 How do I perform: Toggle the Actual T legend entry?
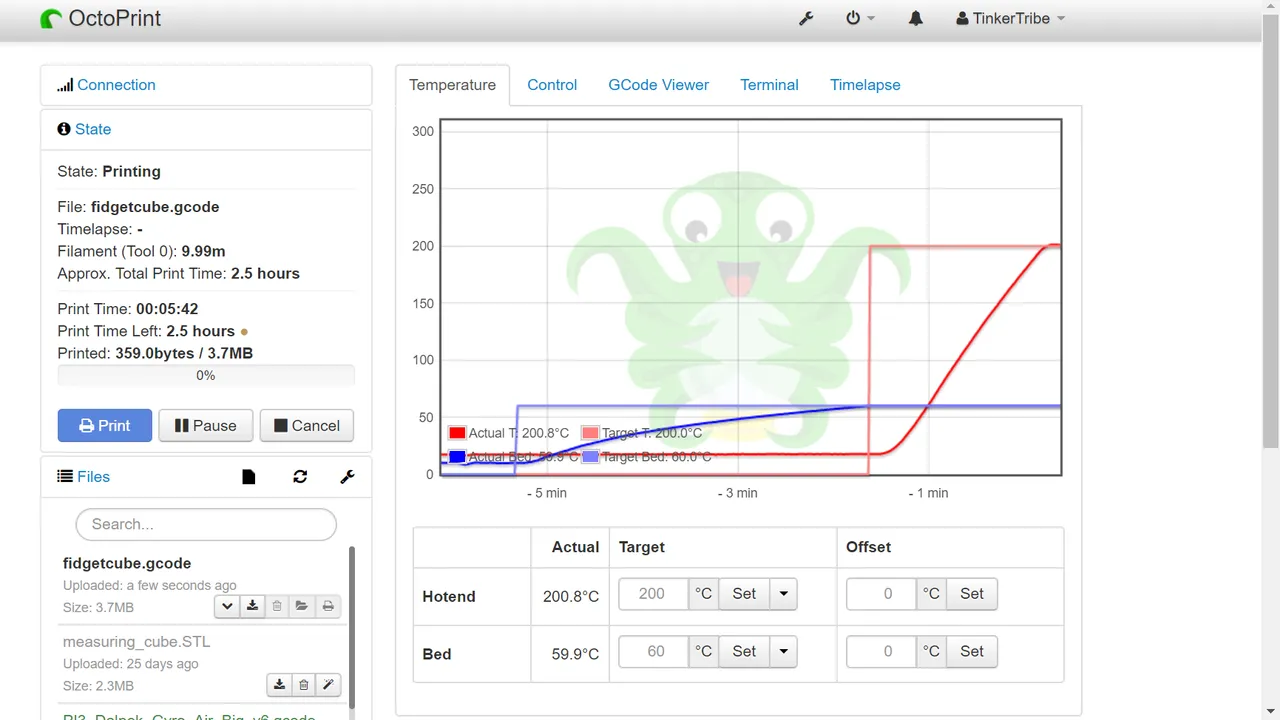click(509, 433)
